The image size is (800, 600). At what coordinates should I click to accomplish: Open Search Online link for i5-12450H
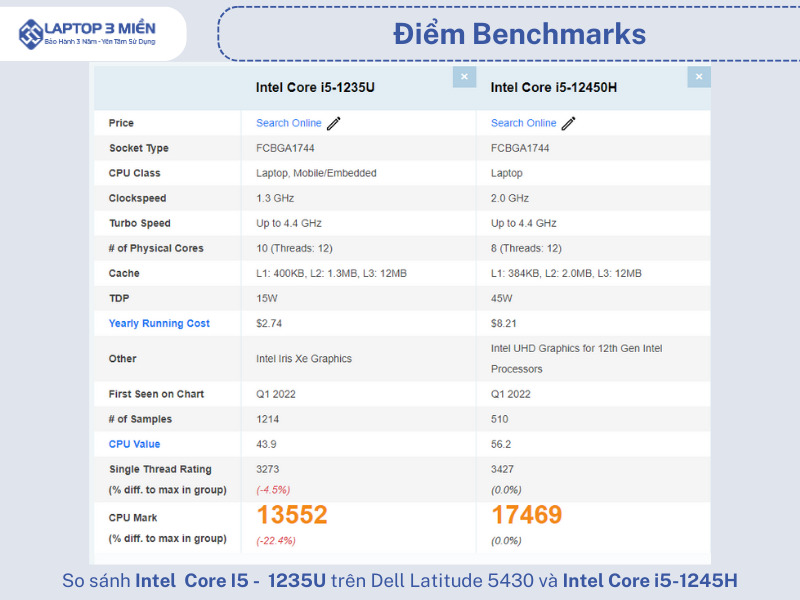(x=523, y=123)
